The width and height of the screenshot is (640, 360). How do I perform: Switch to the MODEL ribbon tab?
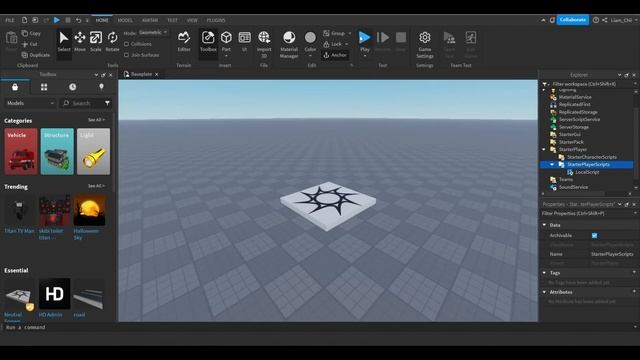125,20
